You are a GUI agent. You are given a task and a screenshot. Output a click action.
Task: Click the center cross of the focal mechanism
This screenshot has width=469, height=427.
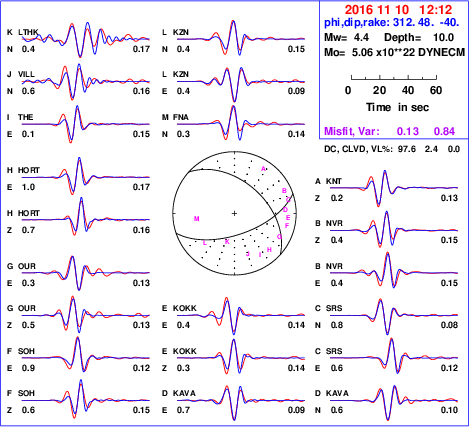[235, 213]
